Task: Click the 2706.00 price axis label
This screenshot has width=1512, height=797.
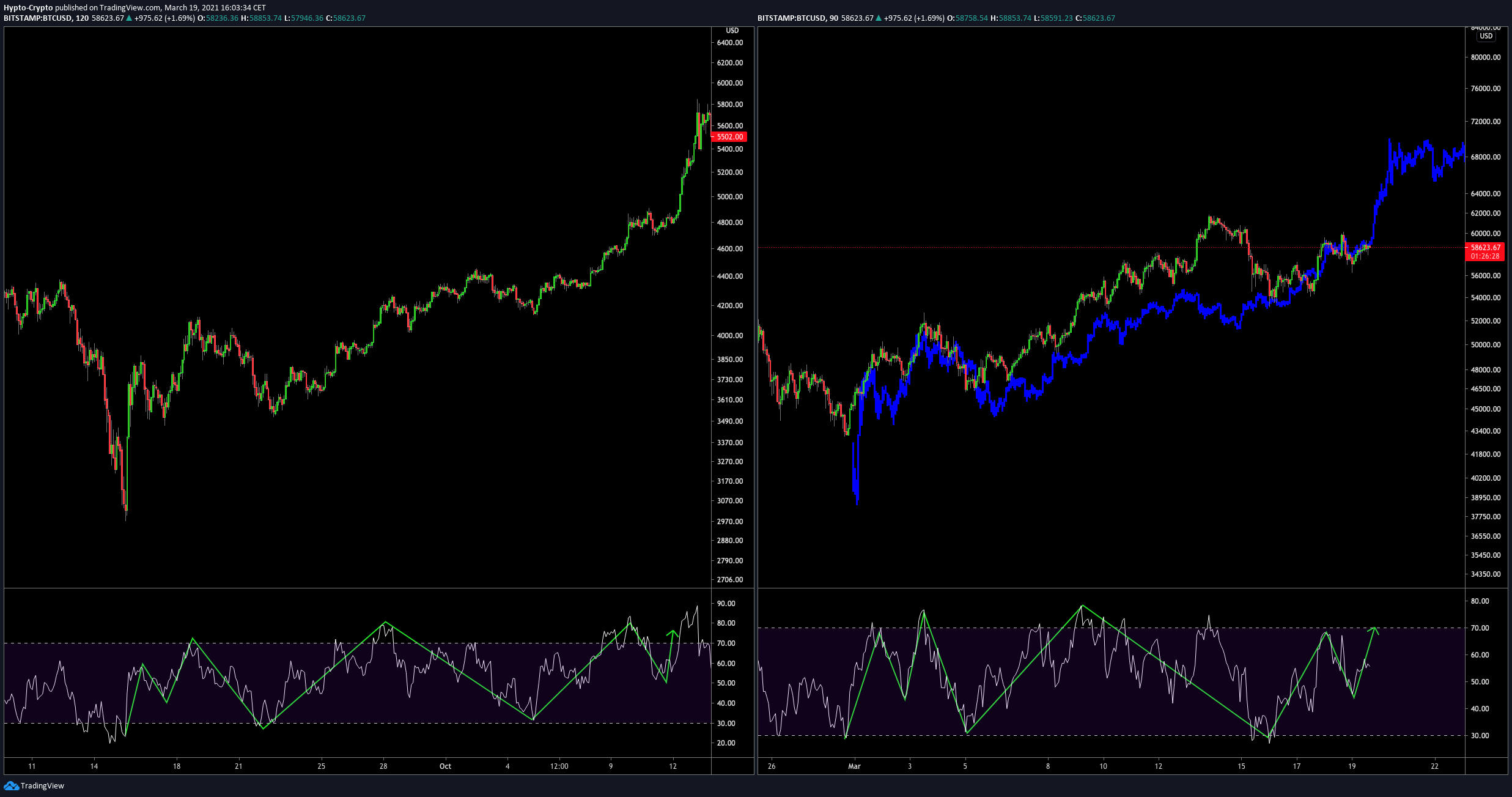Action: (730, 580)
